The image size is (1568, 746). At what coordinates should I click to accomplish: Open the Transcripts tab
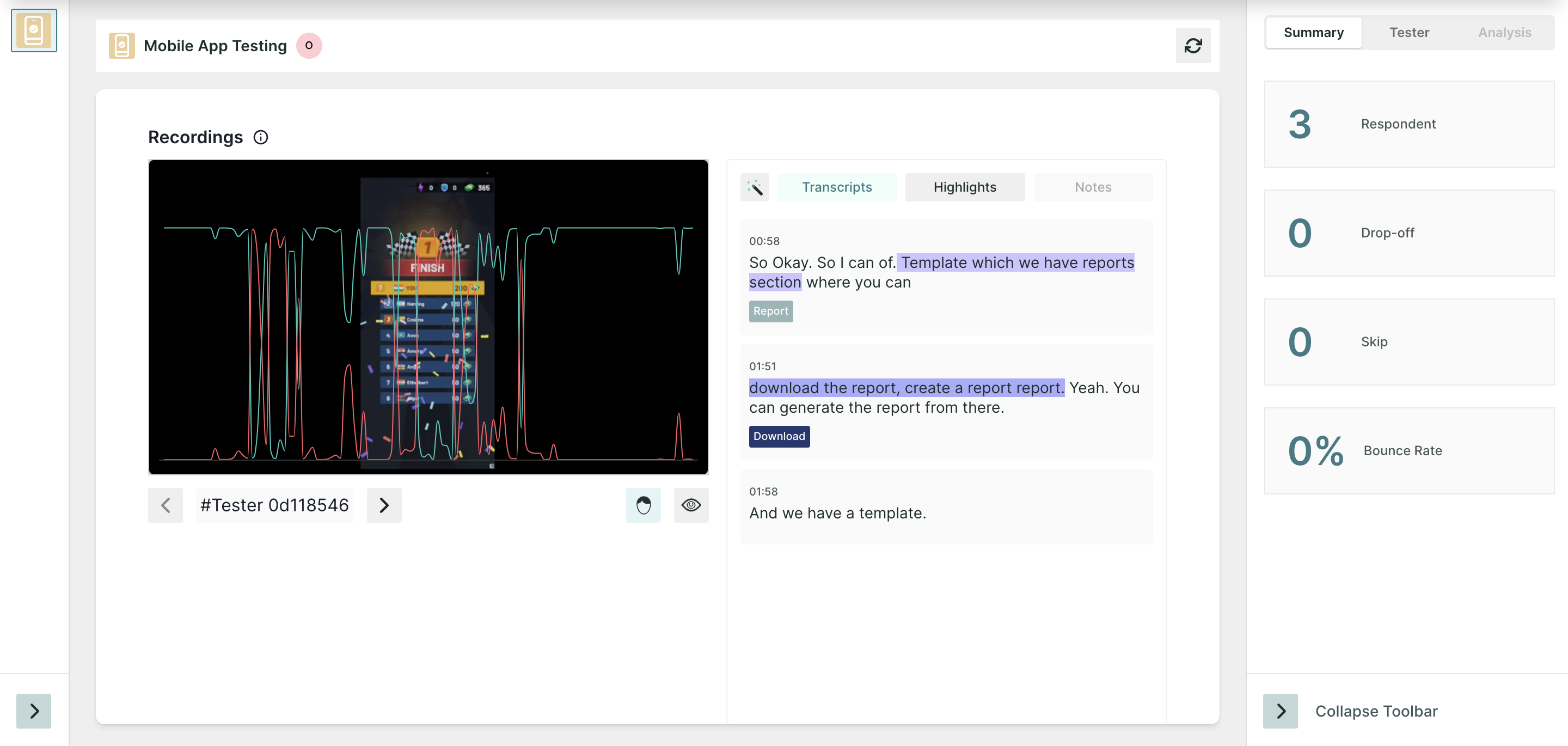point(837,187)
